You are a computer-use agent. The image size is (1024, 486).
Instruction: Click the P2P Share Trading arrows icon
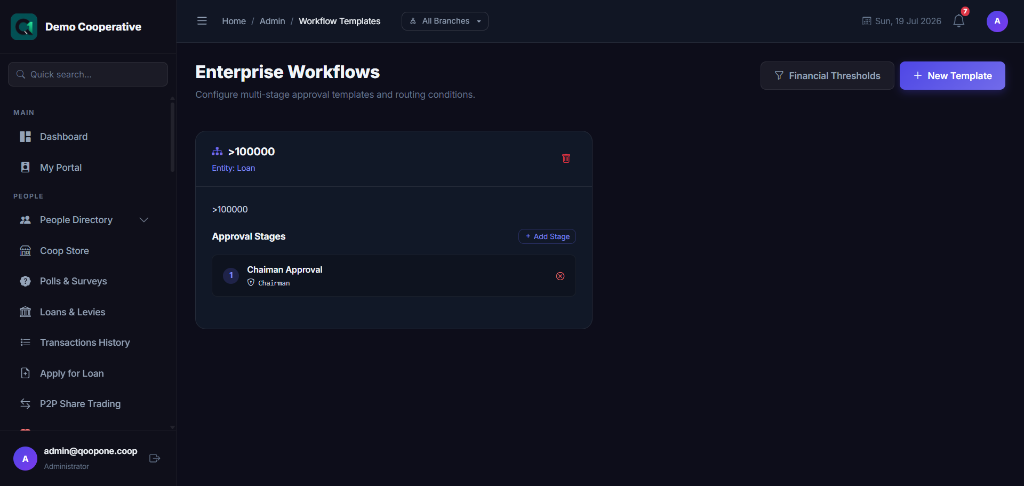(x=25, y=404)
